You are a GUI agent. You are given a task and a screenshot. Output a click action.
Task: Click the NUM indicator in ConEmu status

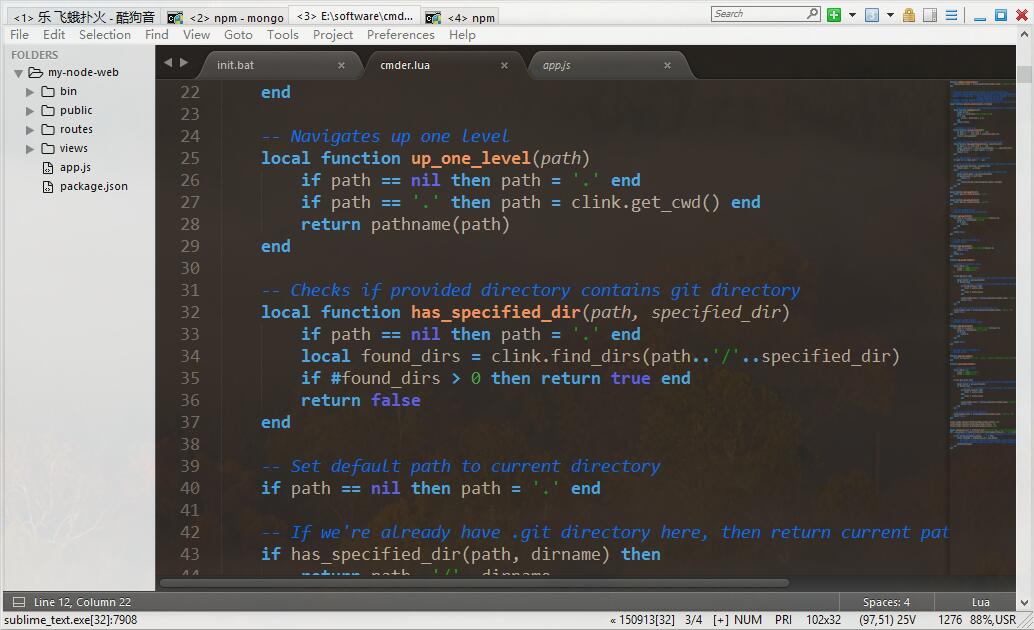(748, 619)
